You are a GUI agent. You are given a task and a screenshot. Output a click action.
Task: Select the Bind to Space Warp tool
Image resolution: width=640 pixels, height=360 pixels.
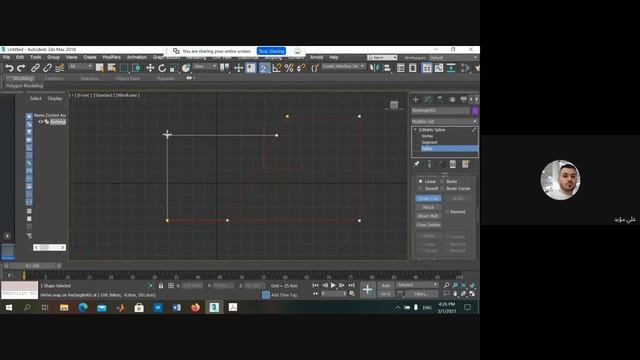(x=60, y=68)
